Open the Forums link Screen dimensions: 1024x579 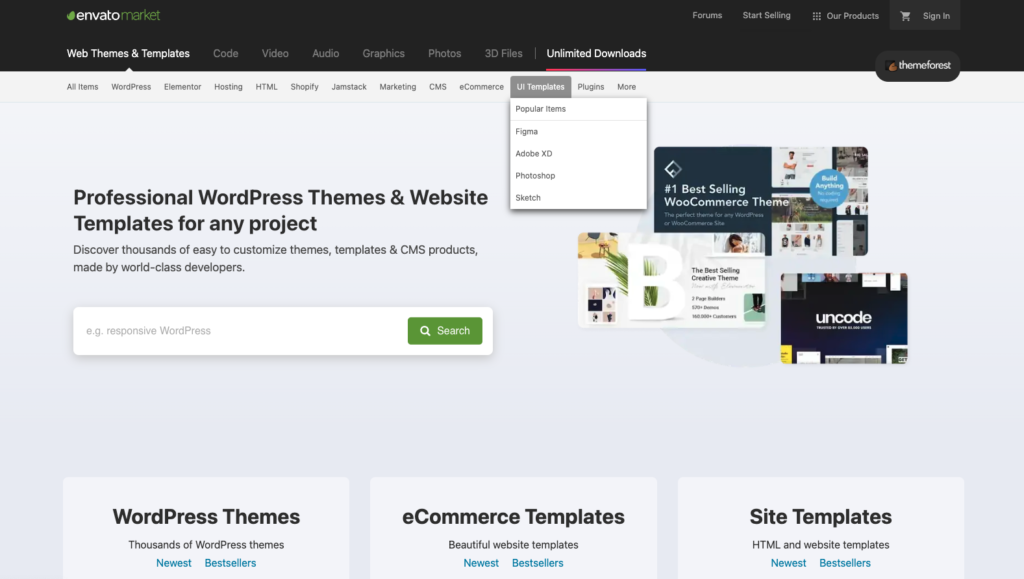point(707,15)
